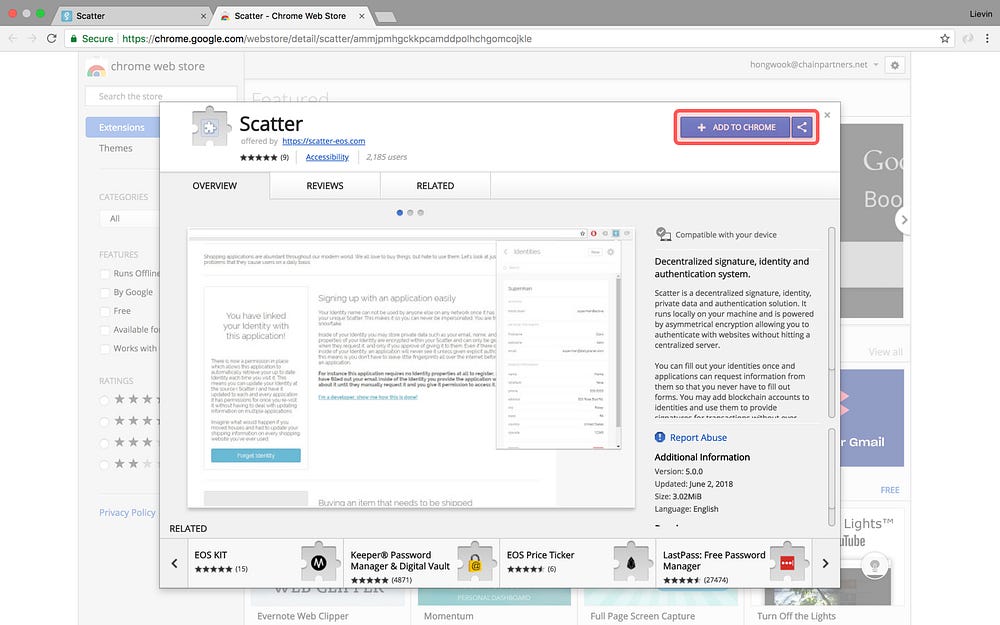Click the Compatible with your device icon
1000x625 pixels.
click(663, 234)
